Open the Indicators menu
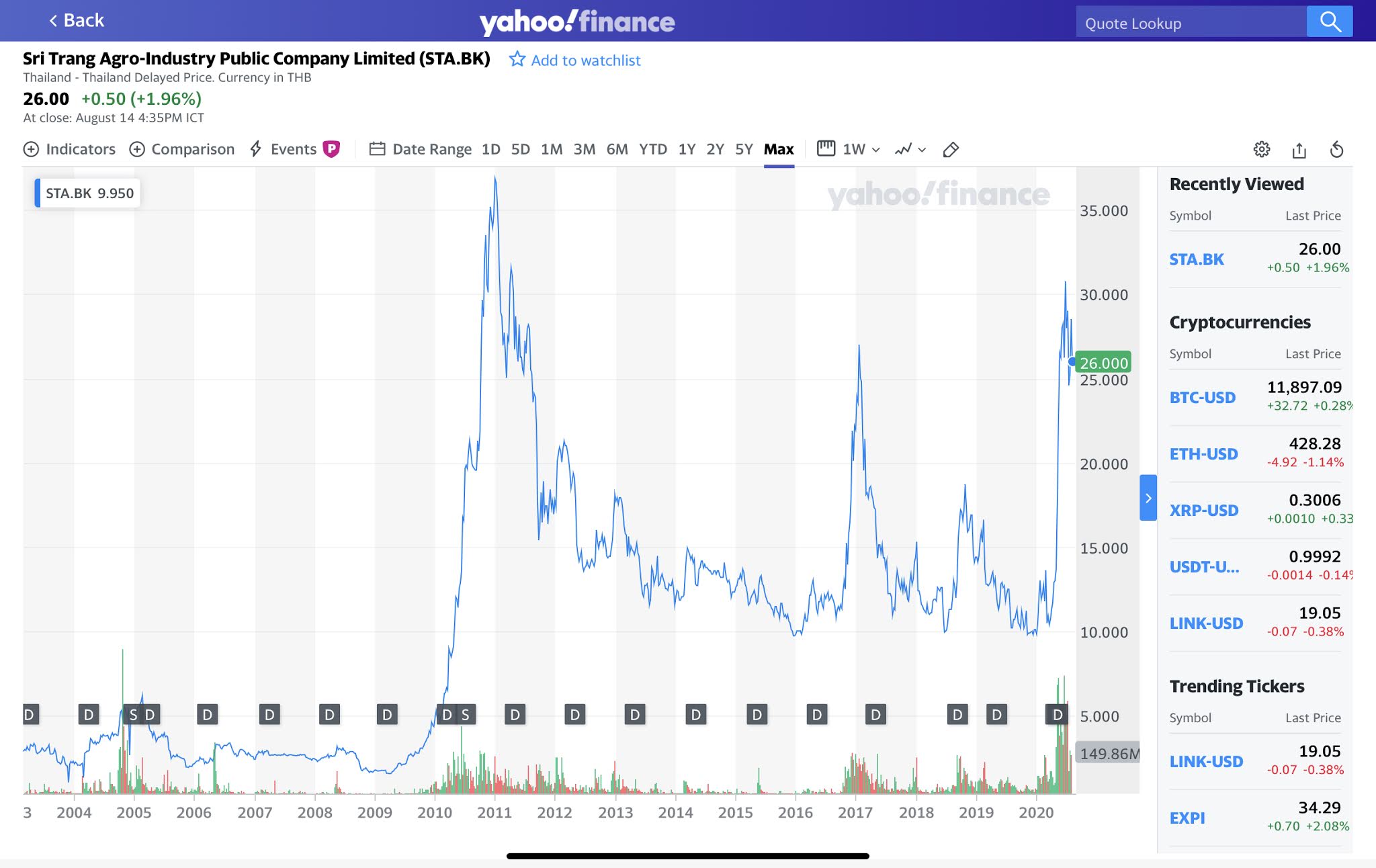Viewport: 1376px width, 868px height. 69,149
